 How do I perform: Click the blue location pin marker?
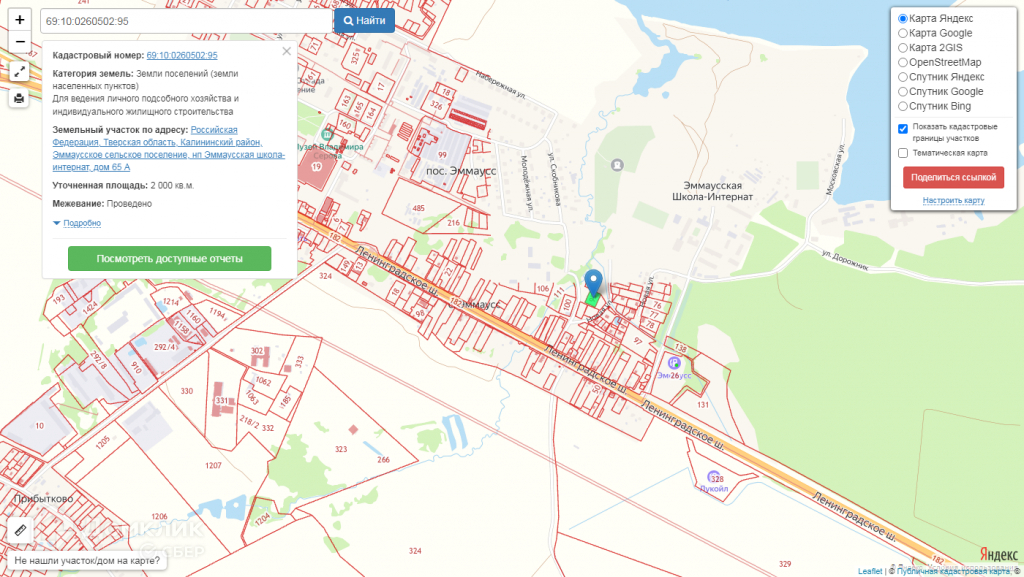(594, 282)
